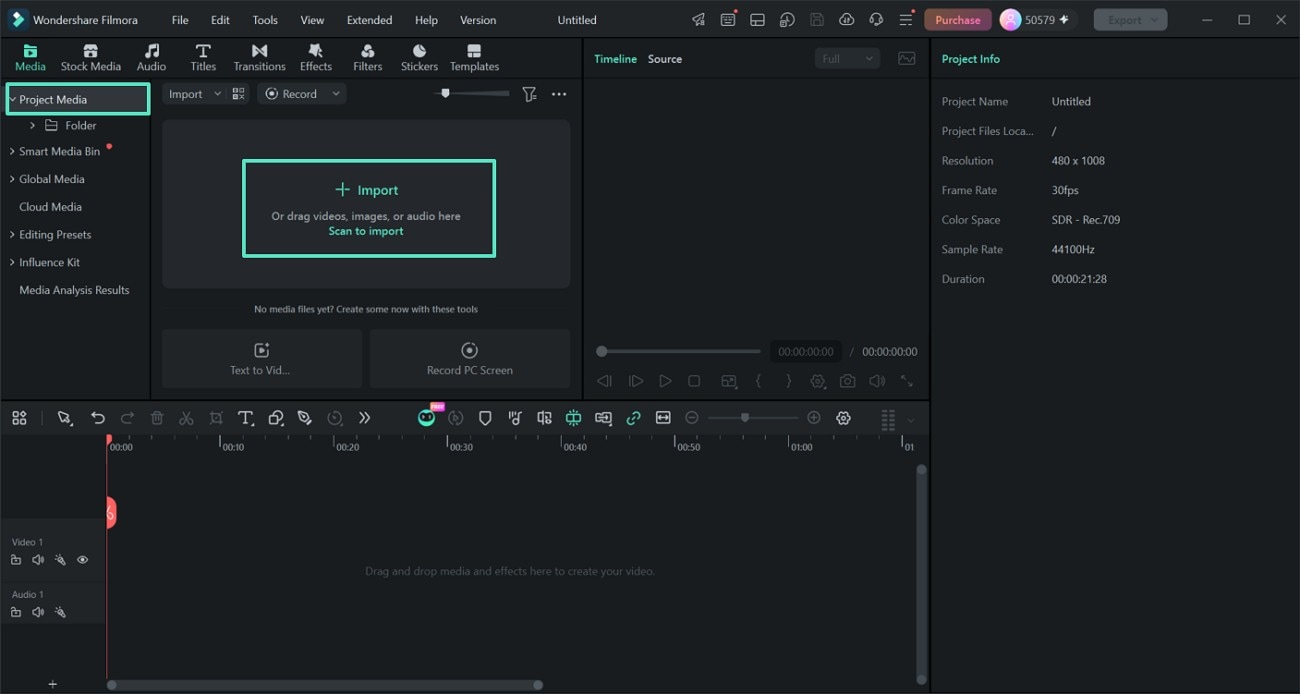This screenshot has width=1300, height=694.
Task: Open the media filter funnel icon
Action: [529, 94]
